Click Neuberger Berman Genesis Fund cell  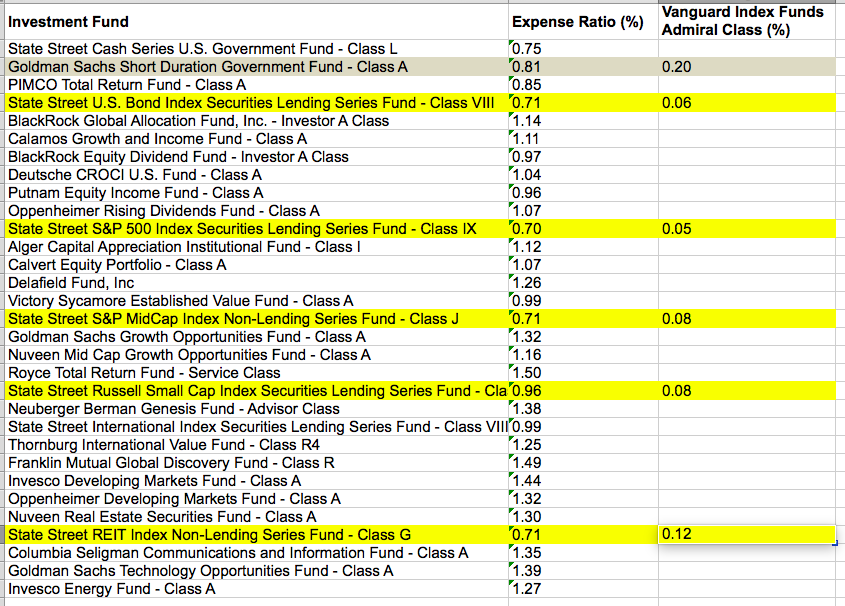click(257, 409)
